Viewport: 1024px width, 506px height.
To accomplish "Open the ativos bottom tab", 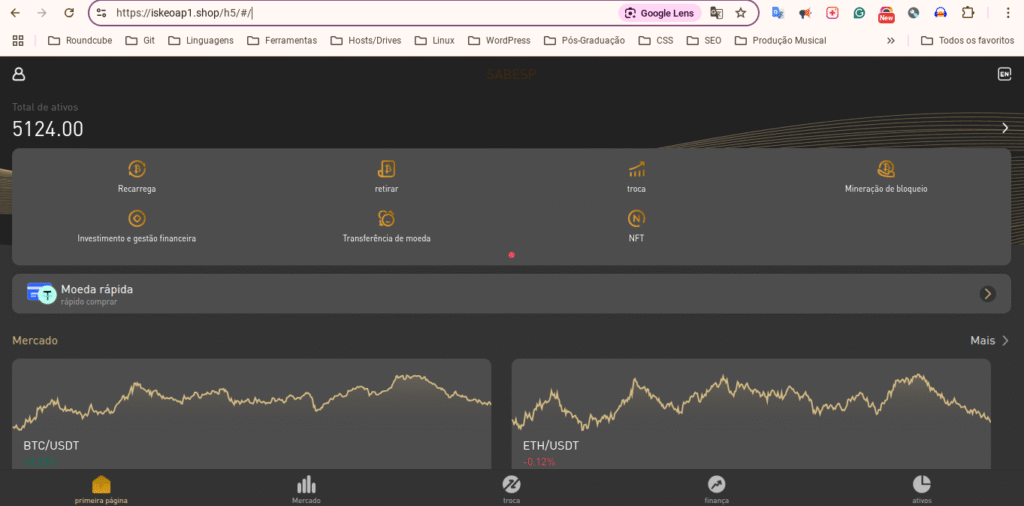I will [x=921, y=489].
